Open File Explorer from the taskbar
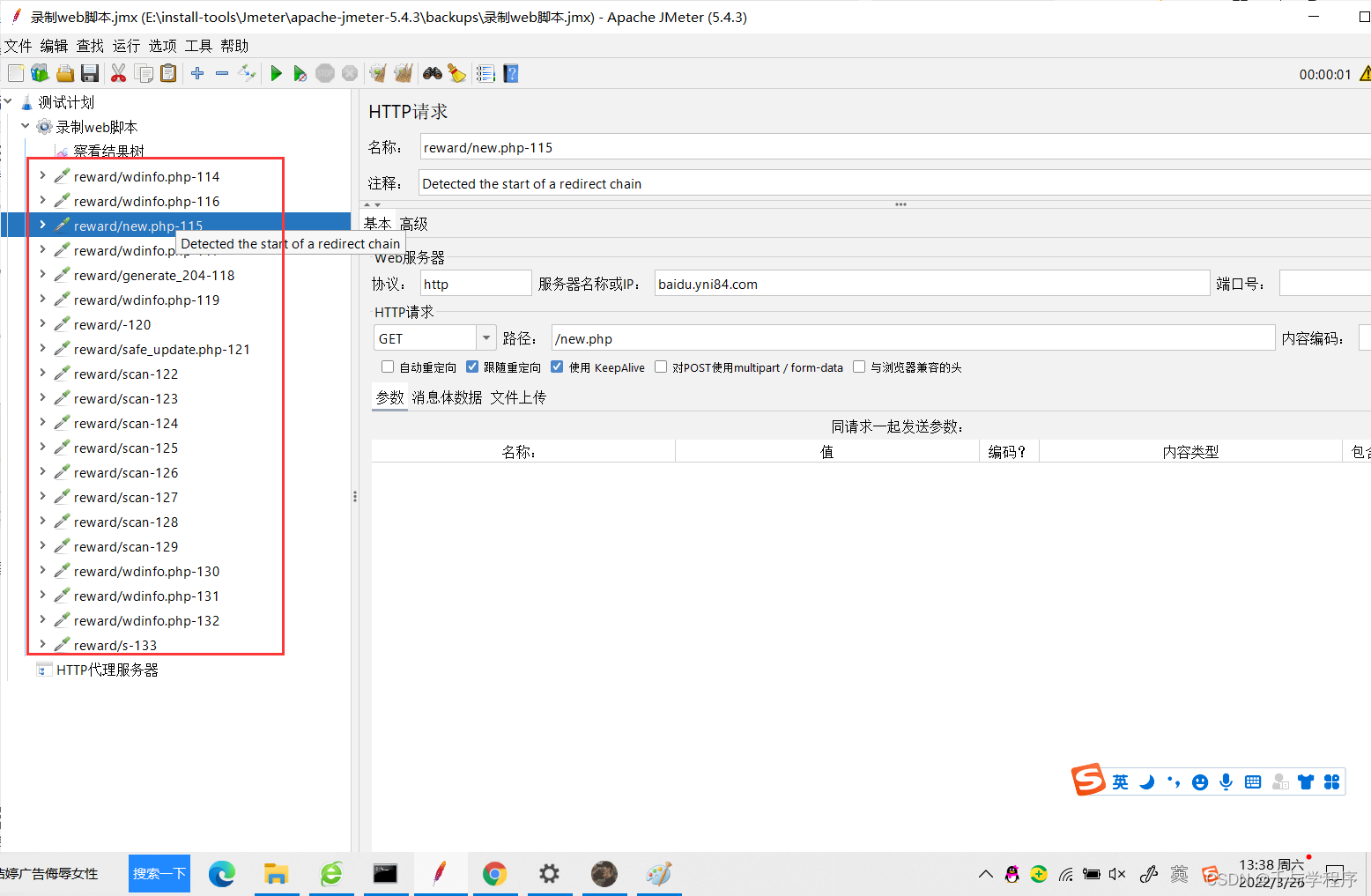1371x896 pixels. point(277,874)
